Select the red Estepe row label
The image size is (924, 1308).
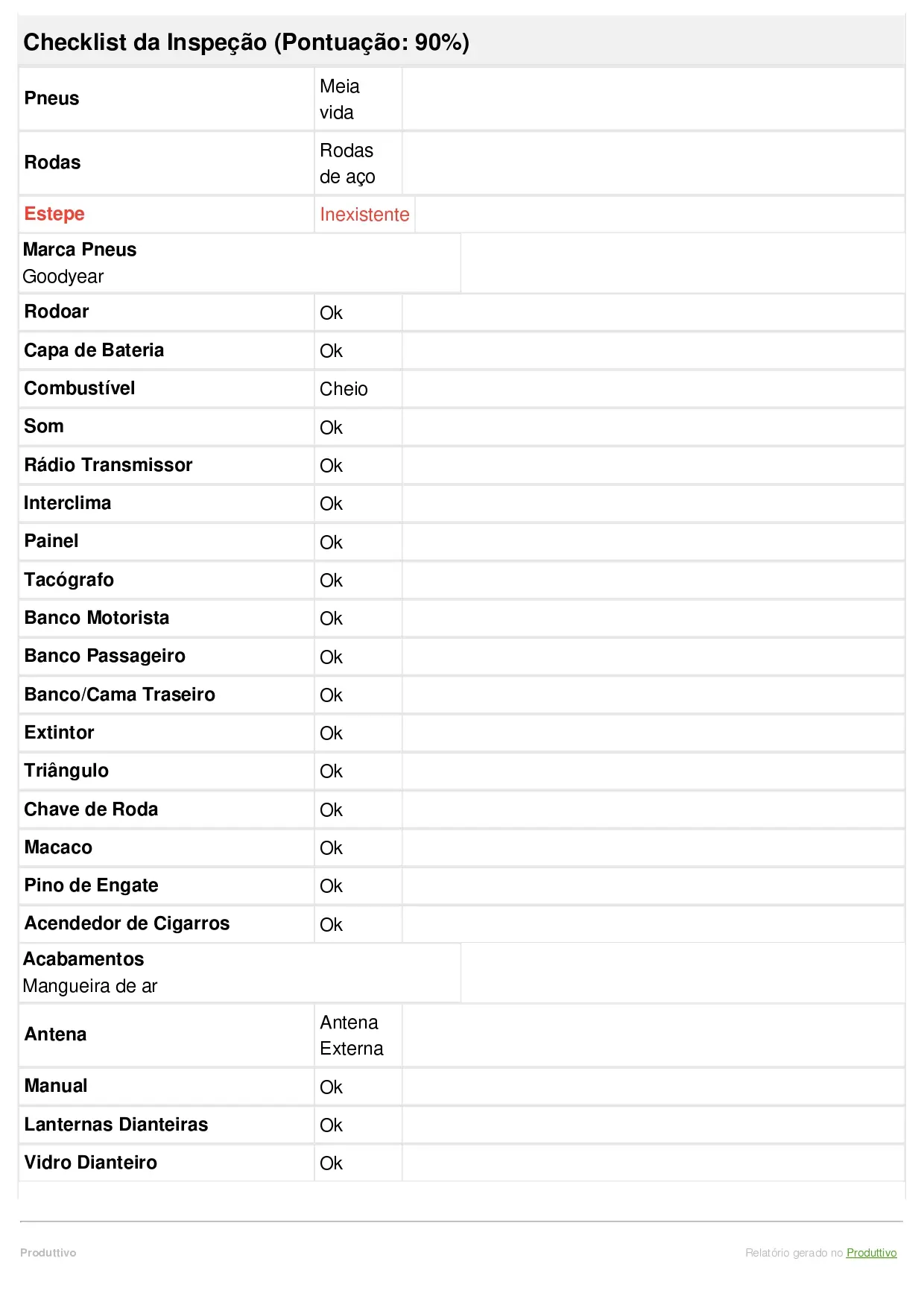tap(54, 214)
